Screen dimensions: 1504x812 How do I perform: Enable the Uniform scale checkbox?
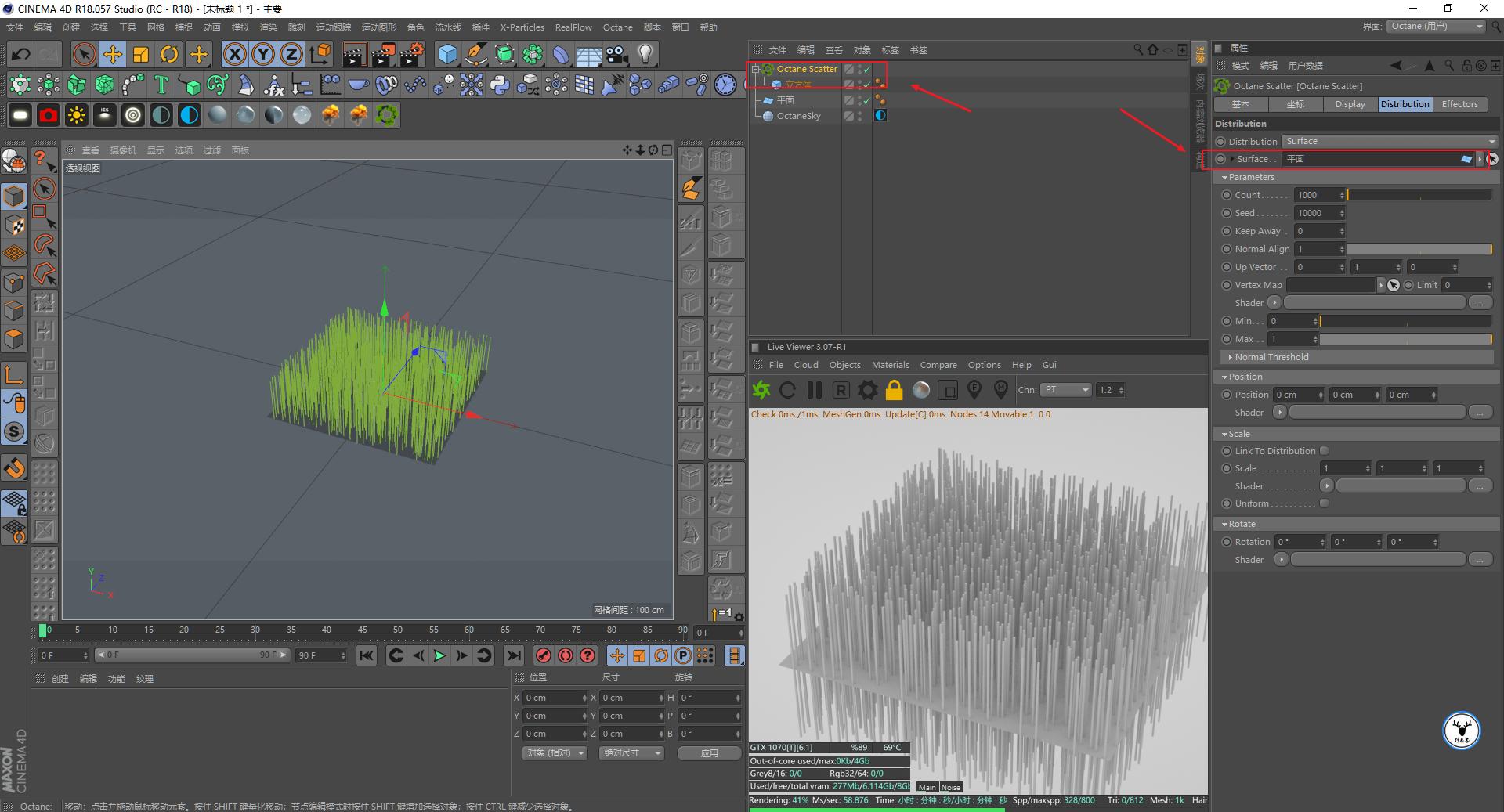click(1324, 503)
